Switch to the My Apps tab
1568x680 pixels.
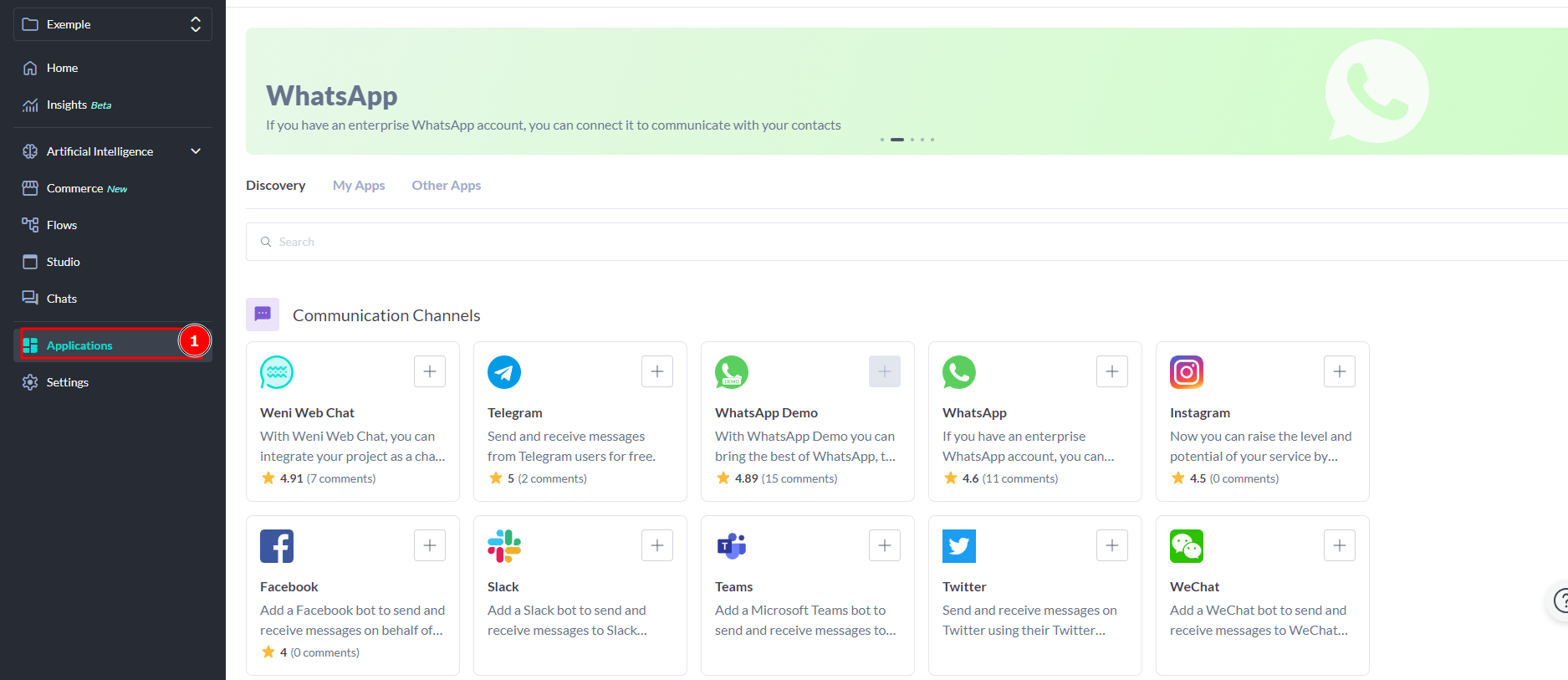pos(359,186)
